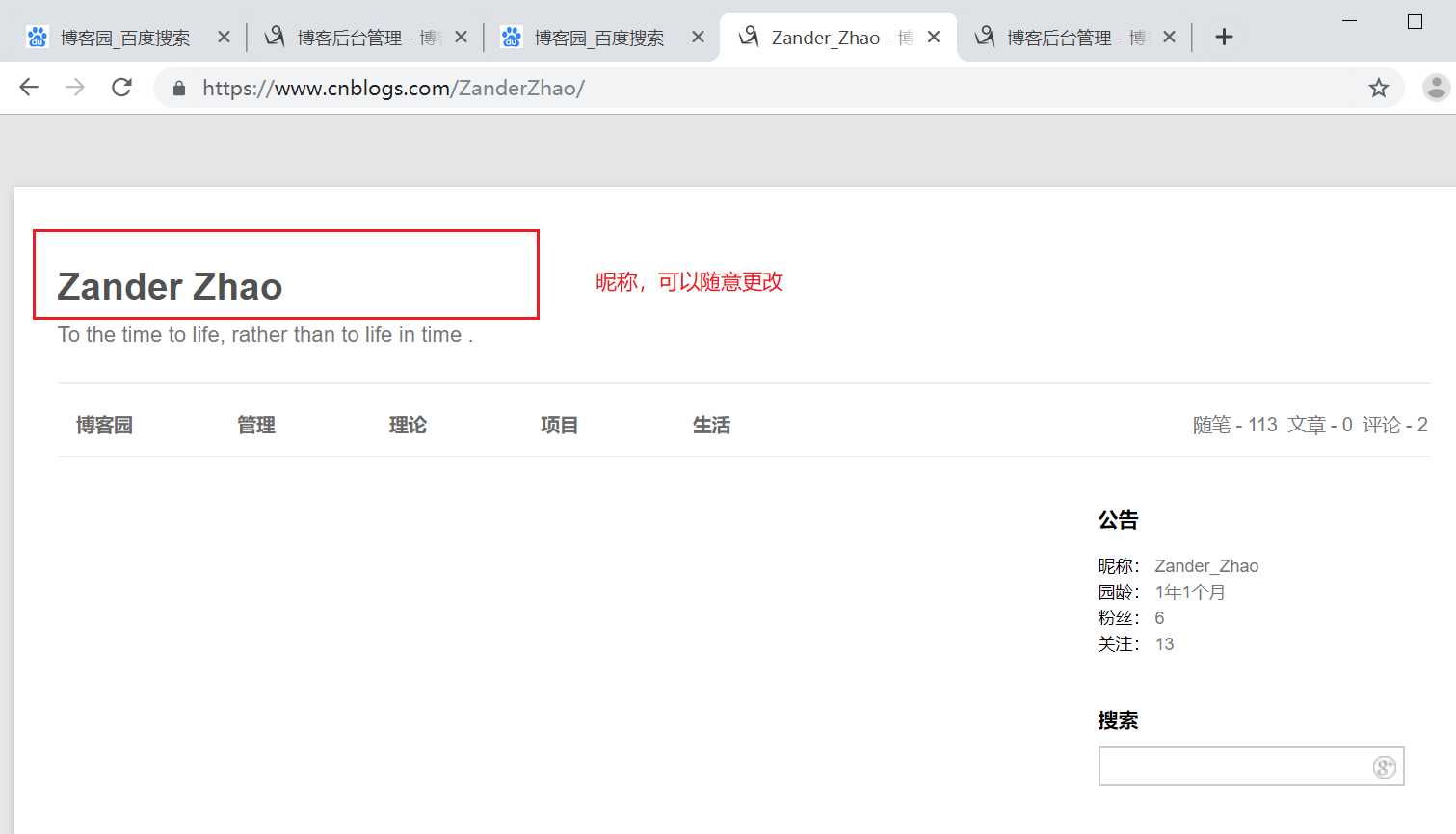This screenshot has height=834, width=1456.
Task: Close the first 博客园_百度搜索 tab
Action: 224,38
